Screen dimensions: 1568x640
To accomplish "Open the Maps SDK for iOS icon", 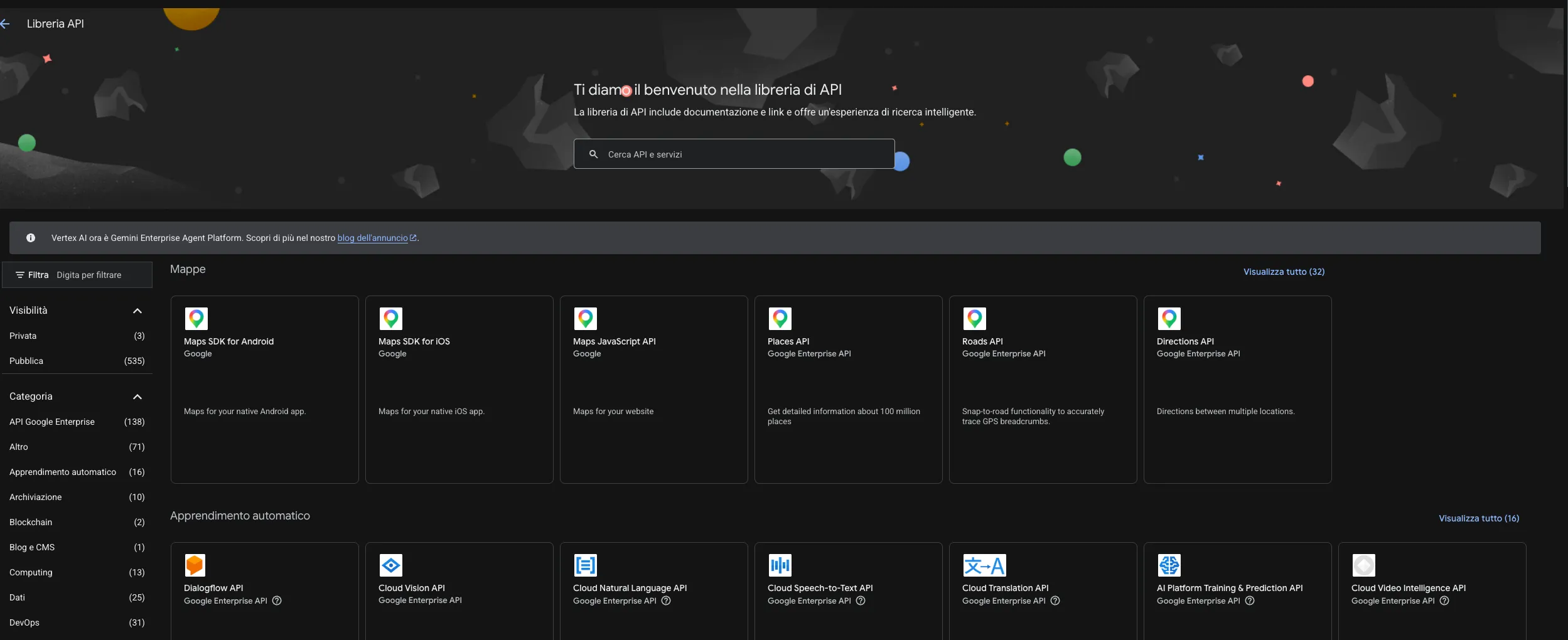I will click(391, 319).
